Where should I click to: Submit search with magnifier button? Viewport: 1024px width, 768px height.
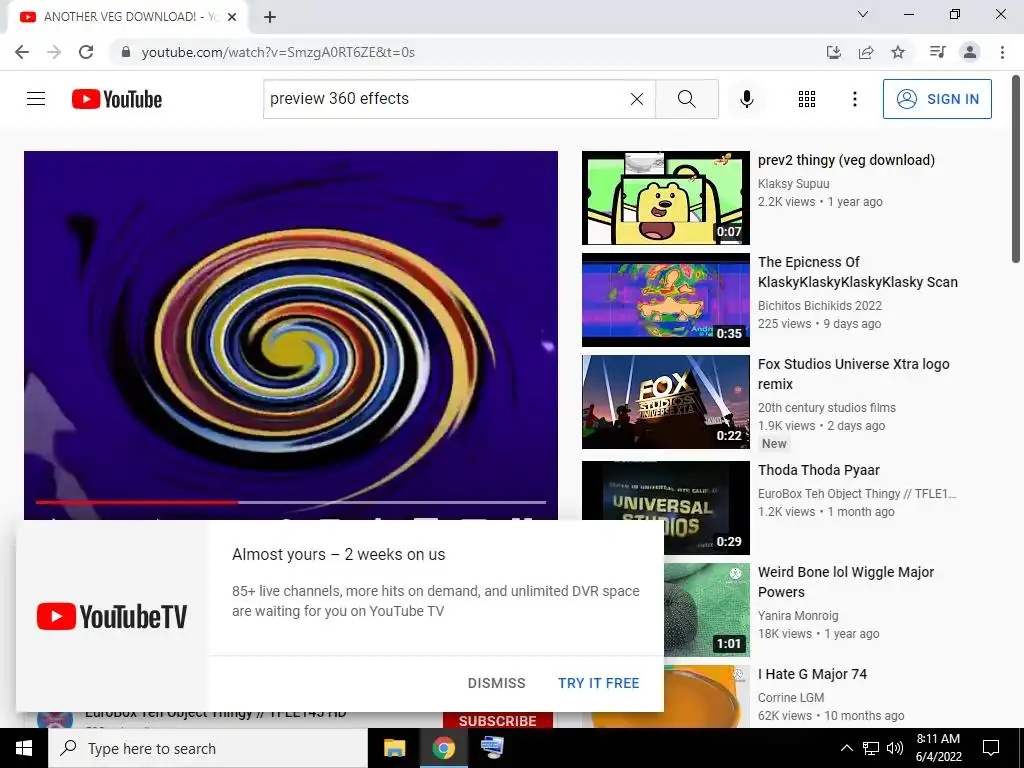tap(686, 99)
